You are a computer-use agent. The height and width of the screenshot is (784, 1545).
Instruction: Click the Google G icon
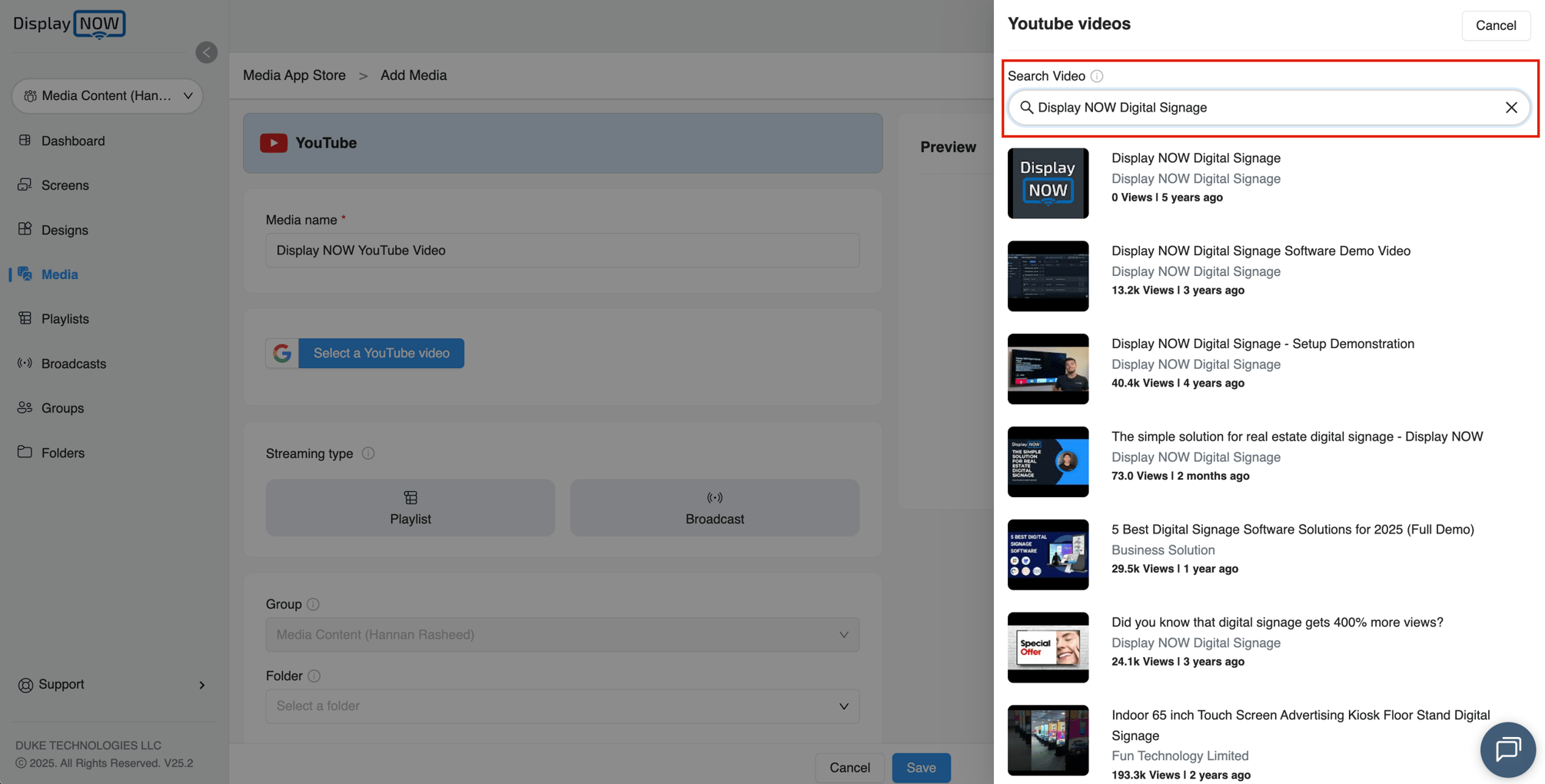(282, 353)
